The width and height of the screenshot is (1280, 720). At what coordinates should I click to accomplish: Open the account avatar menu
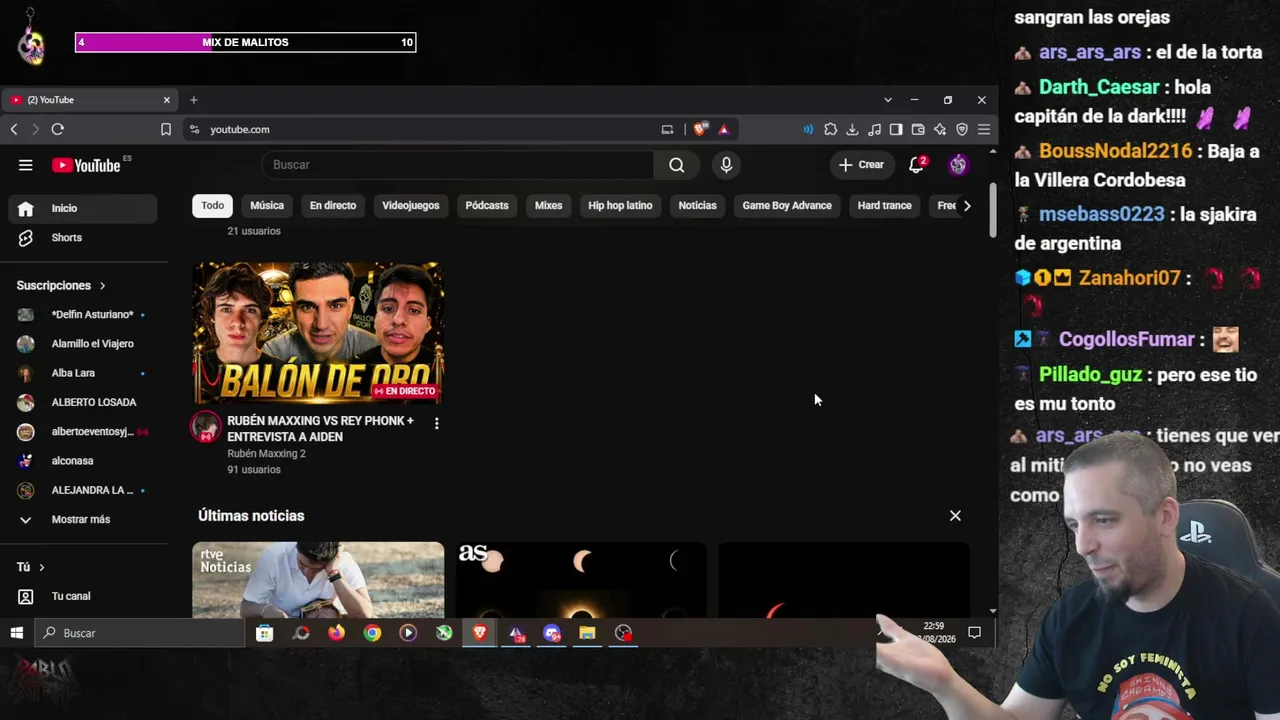click(x=958, y=165)
